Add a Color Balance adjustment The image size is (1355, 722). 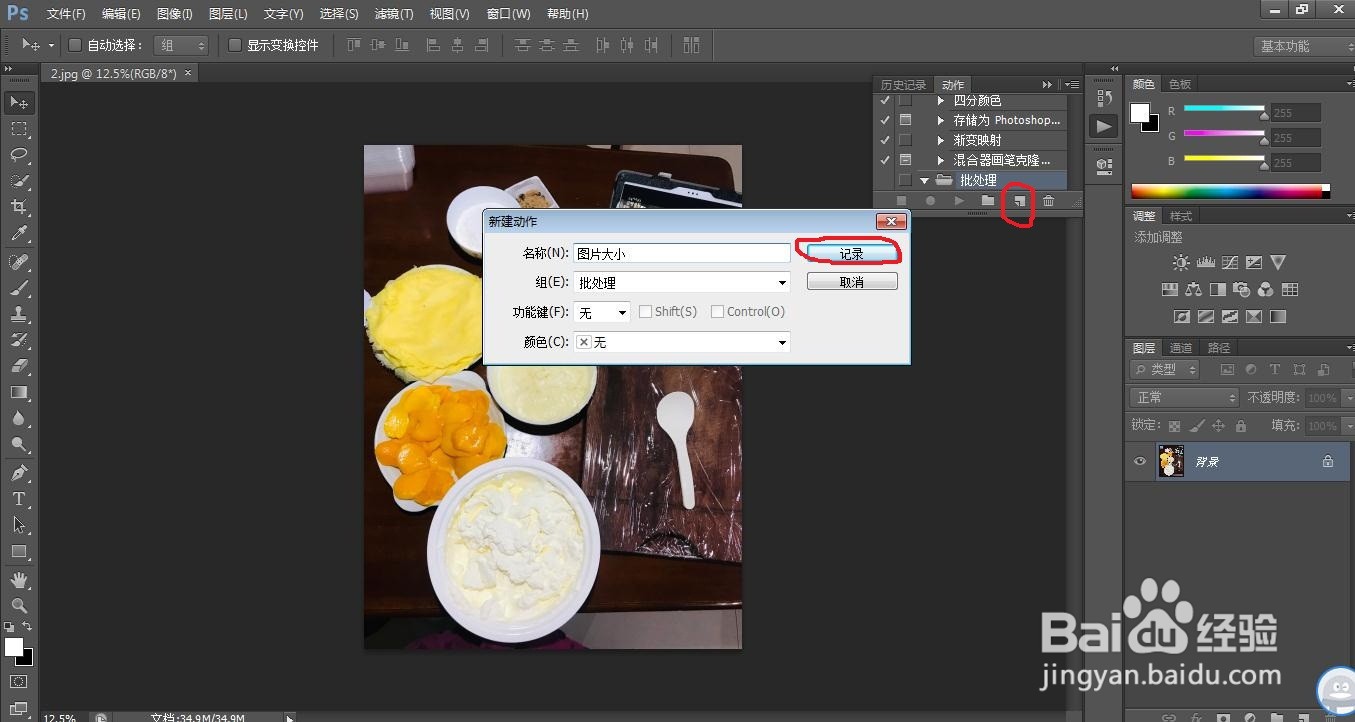point(1193,290)
